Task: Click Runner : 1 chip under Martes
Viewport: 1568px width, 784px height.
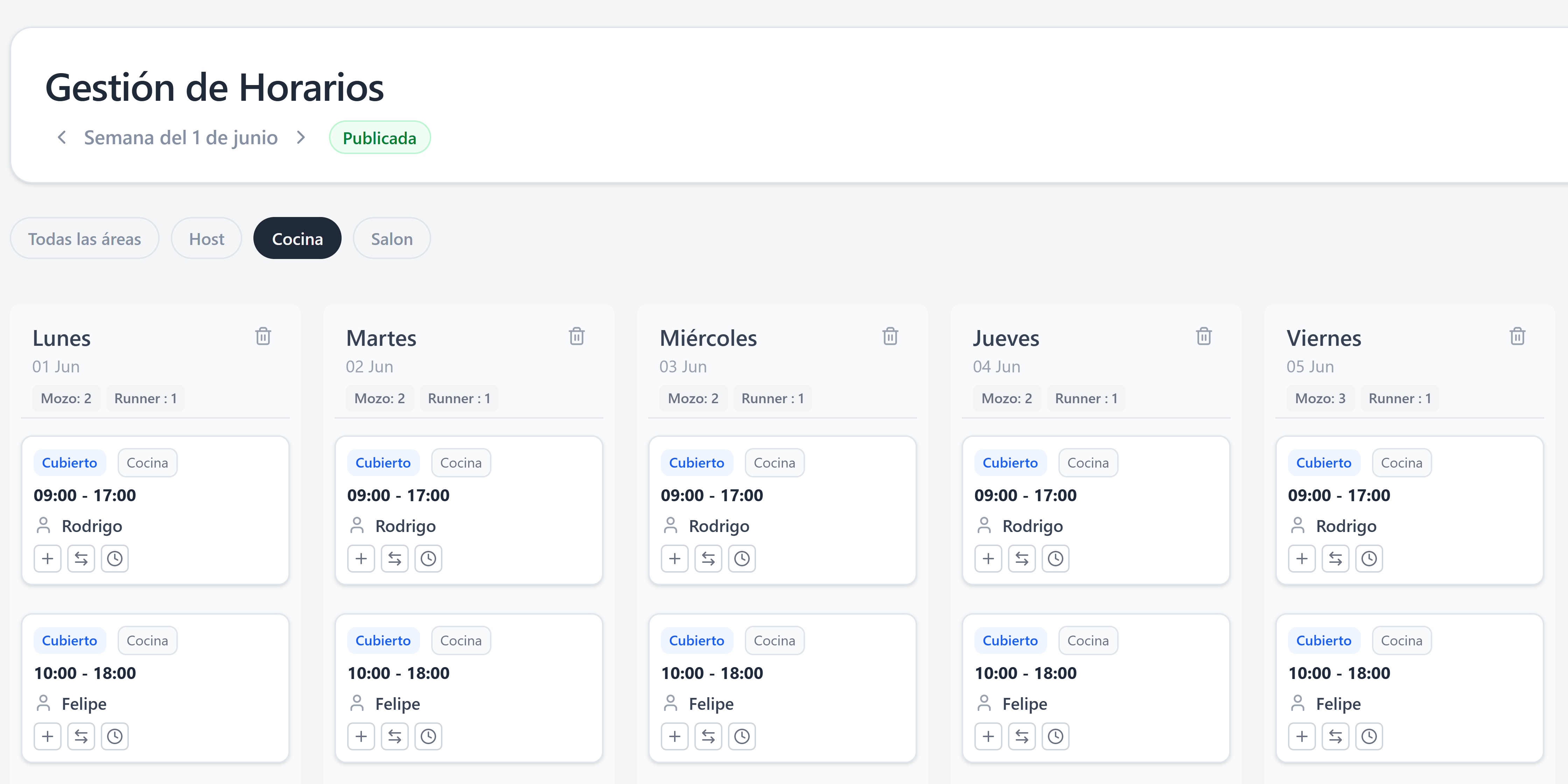Action: [x=459, y=398]
